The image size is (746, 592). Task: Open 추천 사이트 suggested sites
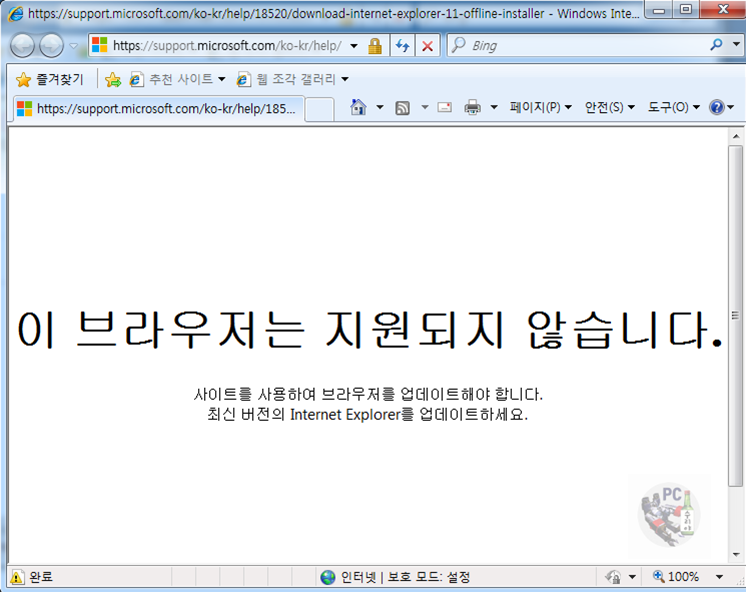177,79
